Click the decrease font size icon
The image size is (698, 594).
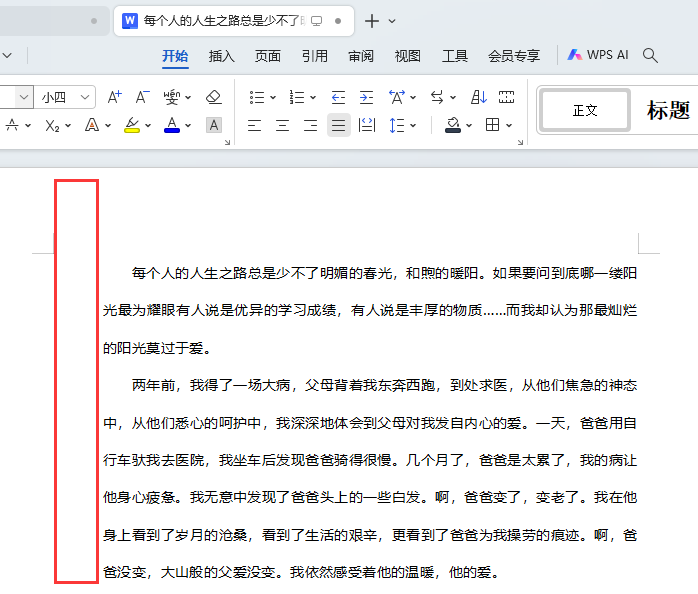pyautogui.click(x=142, y=97)
